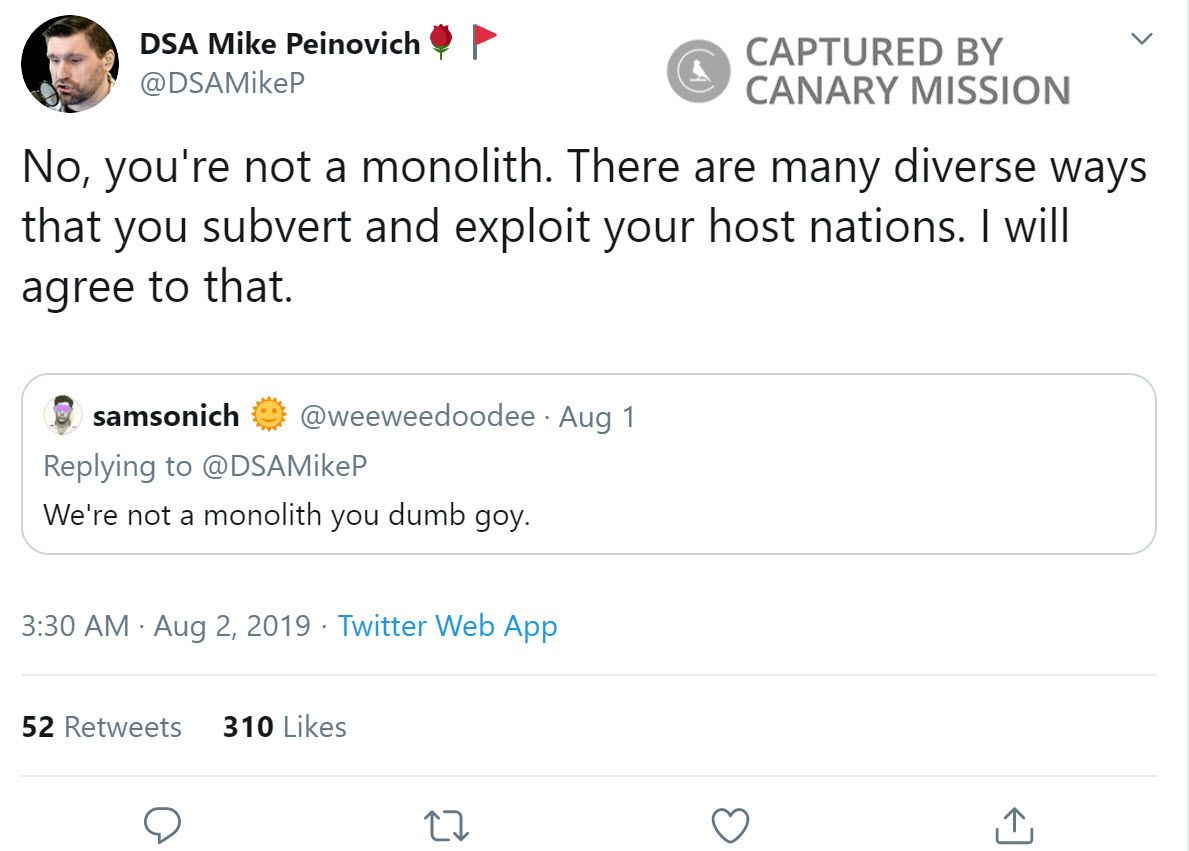Click the sun emoji next to samsonich
The height and width of the screenshot is (851, 1189).
268,416
